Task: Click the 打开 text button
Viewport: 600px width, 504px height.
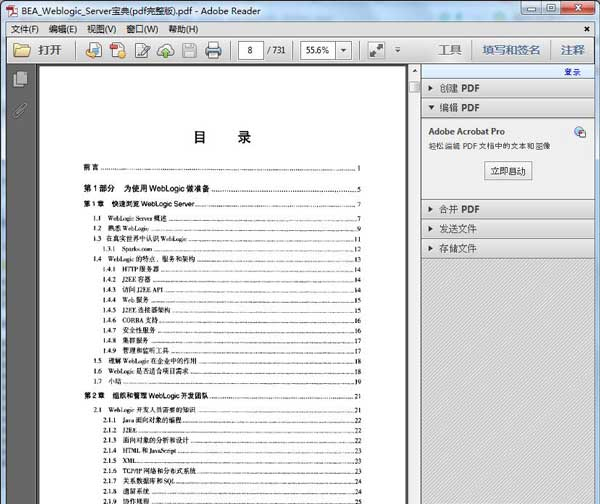Action: [50, 50]
